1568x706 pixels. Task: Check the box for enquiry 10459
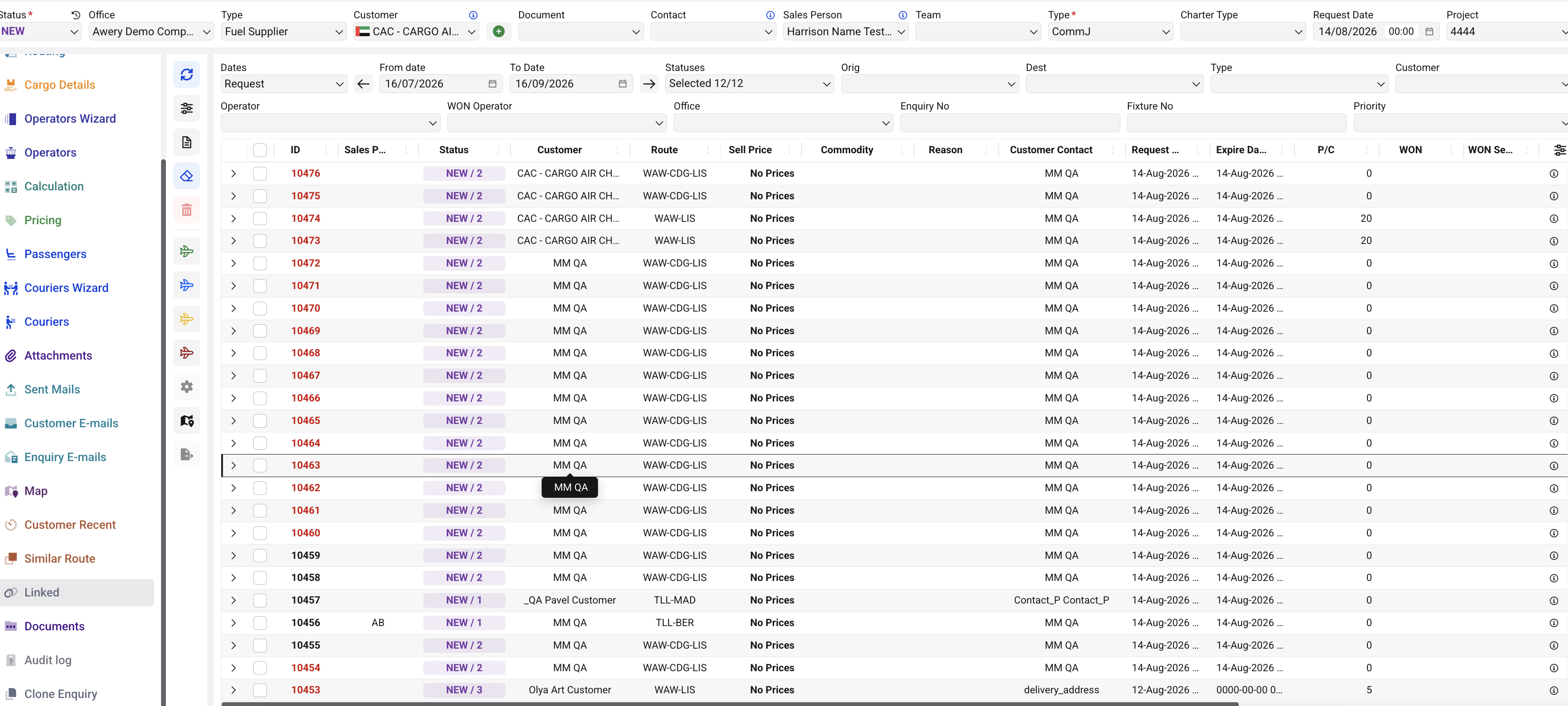click(x=260, y=556)
